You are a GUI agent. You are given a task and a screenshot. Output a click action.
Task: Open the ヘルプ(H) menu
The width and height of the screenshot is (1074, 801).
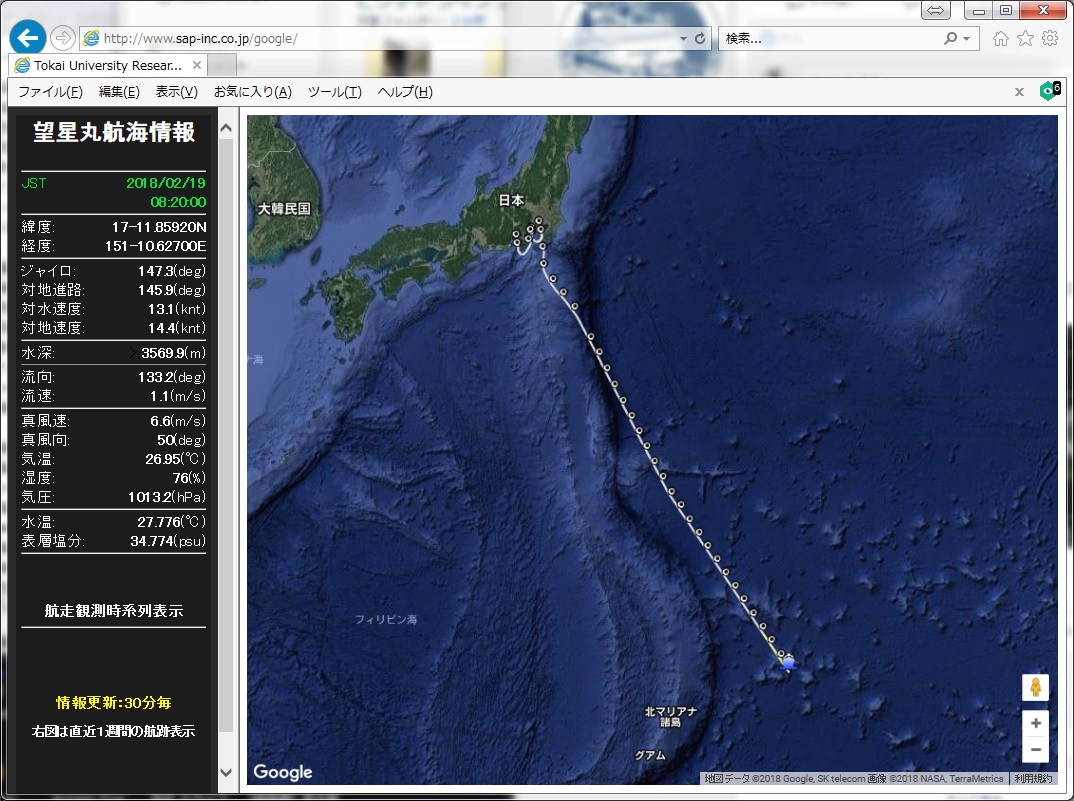point(405,92)
